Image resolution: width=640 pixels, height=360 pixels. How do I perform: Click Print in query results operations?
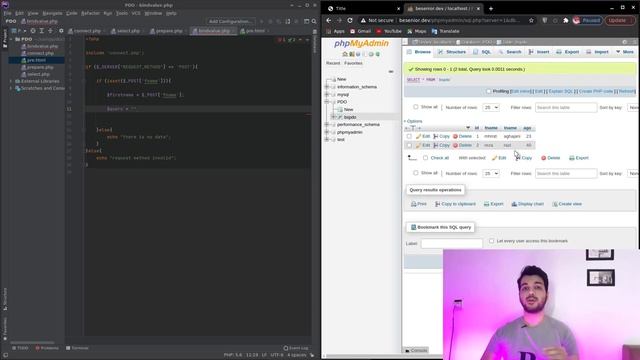tap(419, 204)
